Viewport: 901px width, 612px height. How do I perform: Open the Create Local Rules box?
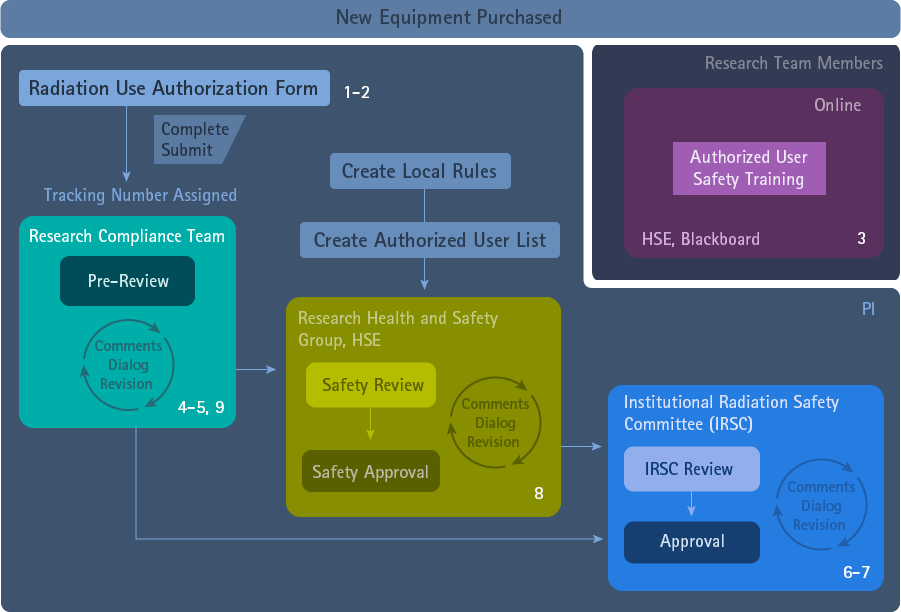[x=420, y=171]
